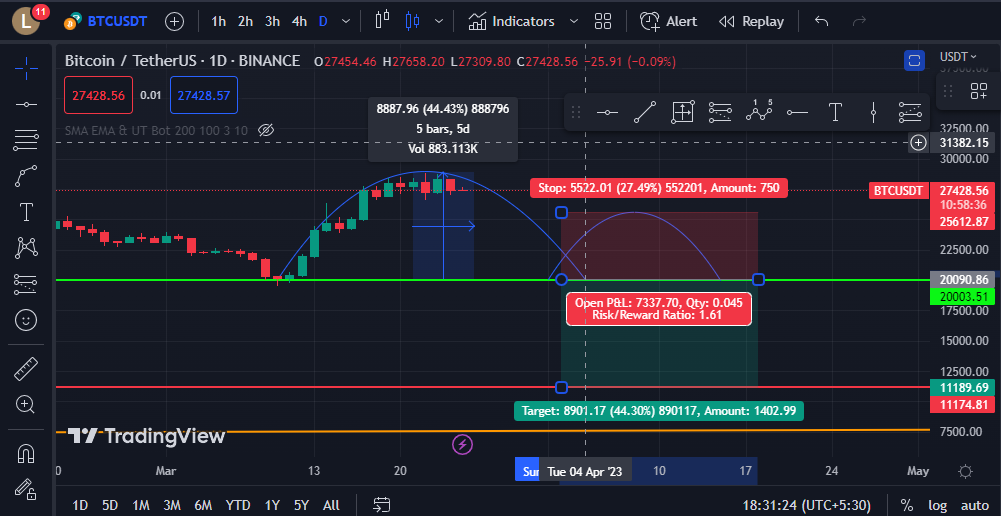Switch to the 4h timeframe

click(x=299, y=21)
